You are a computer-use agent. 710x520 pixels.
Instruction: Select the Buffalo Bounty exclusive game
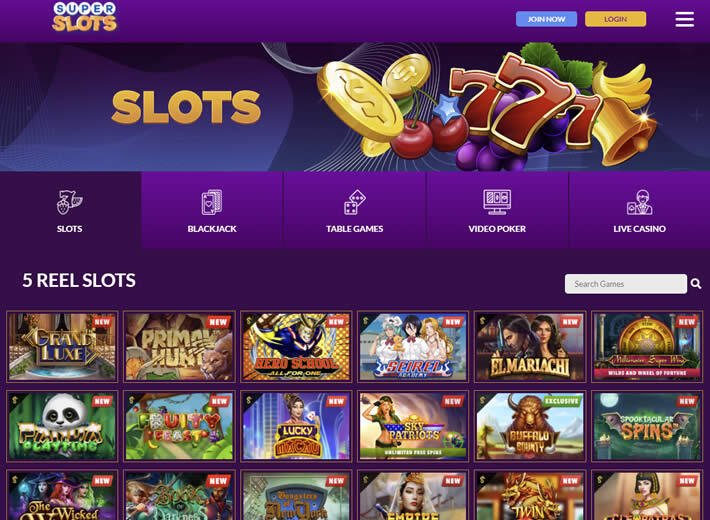coord(530,426)
